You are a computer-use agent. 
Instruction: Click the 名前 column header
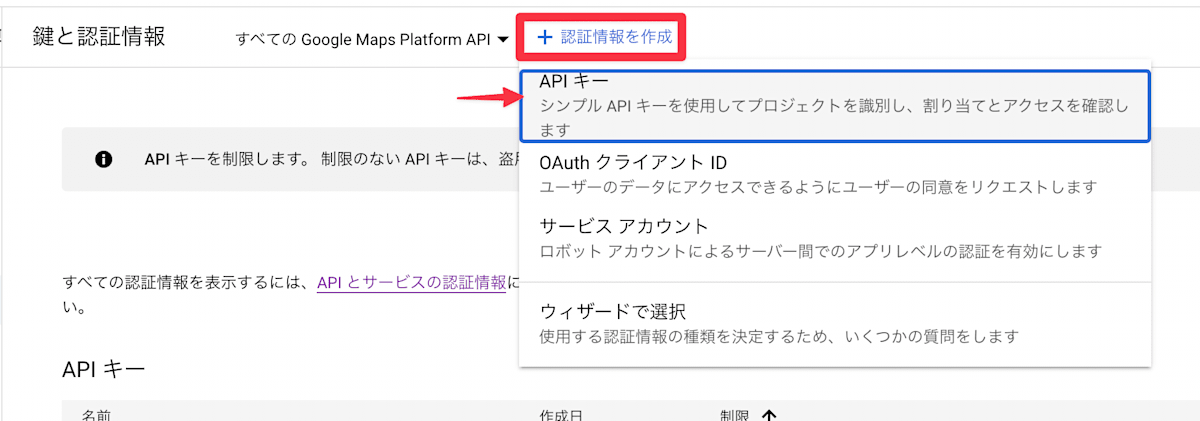(97, 415)
